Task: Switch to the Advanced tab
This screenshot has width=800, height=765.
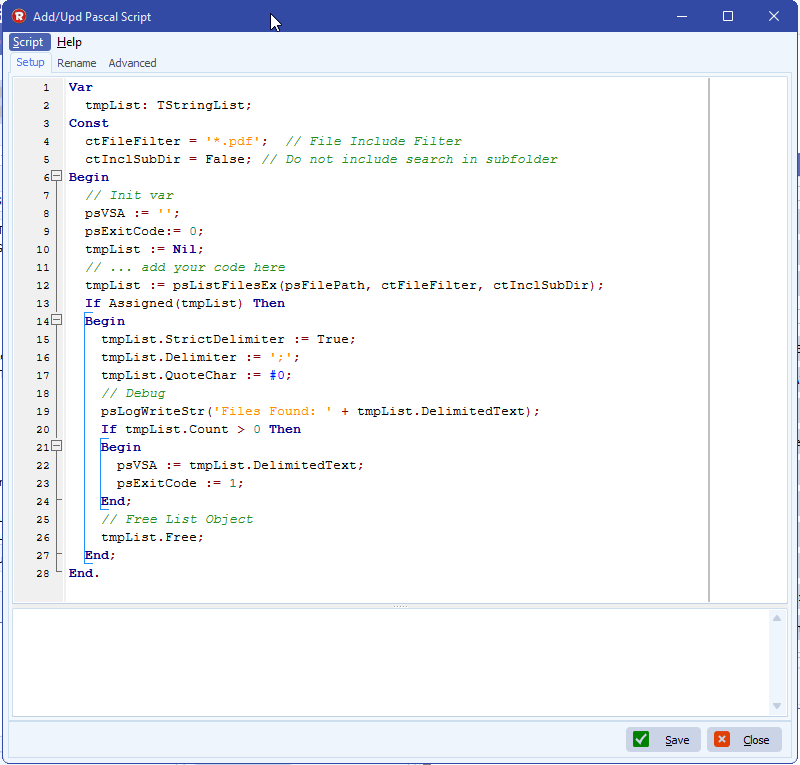Action: [132, 63]
